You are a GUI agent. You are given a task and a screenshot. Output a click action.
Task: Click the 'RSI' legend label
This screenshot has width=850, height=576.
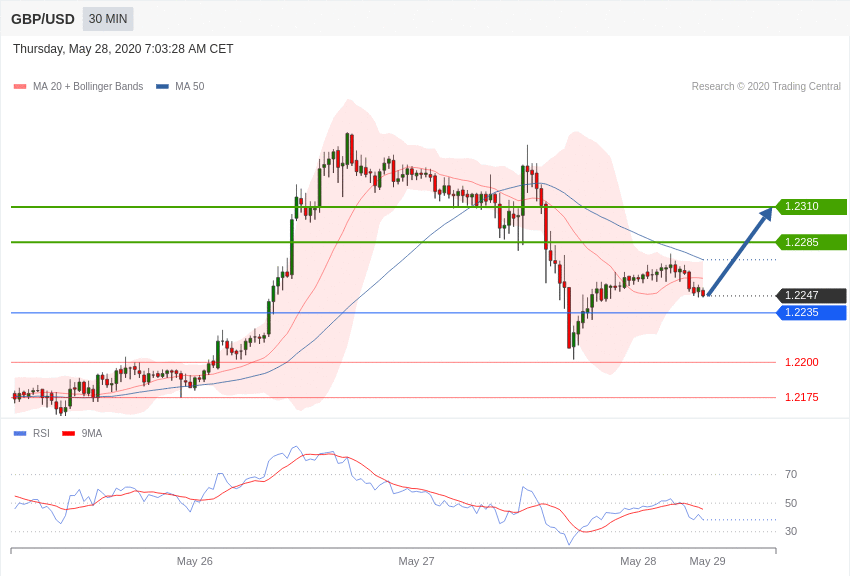pos(41,433)
